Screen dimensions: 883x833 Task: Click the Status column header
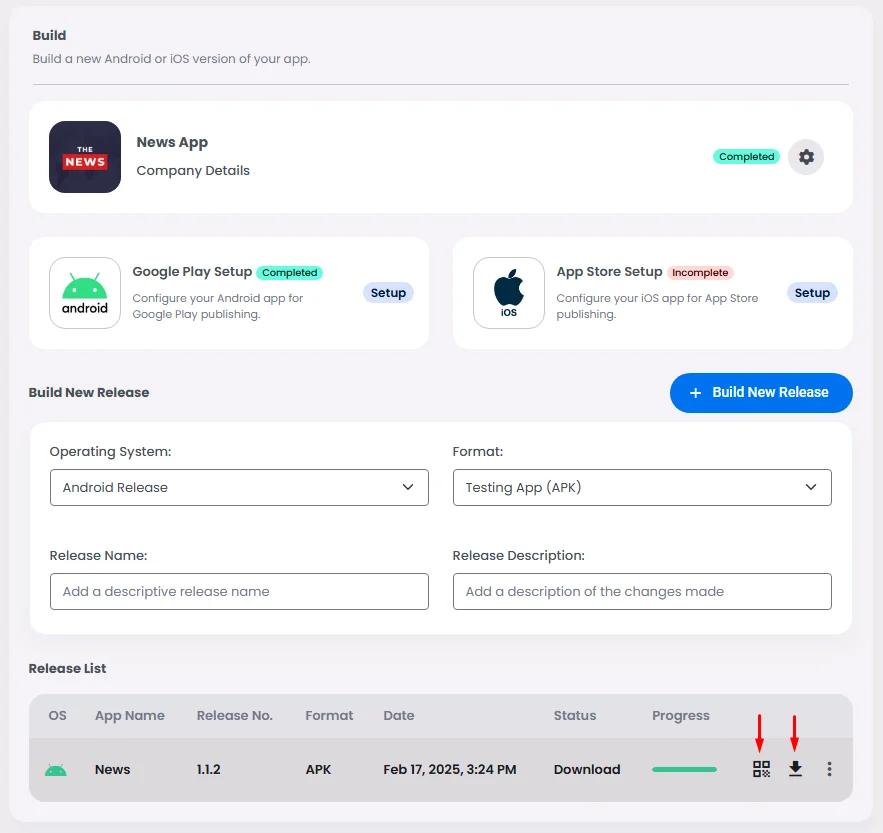tap(575, 715)
